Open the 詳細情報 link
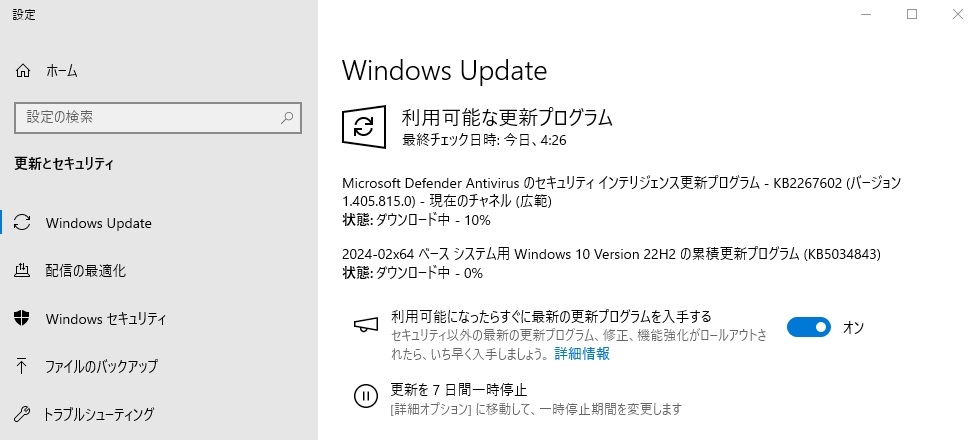 click(582, 354)
